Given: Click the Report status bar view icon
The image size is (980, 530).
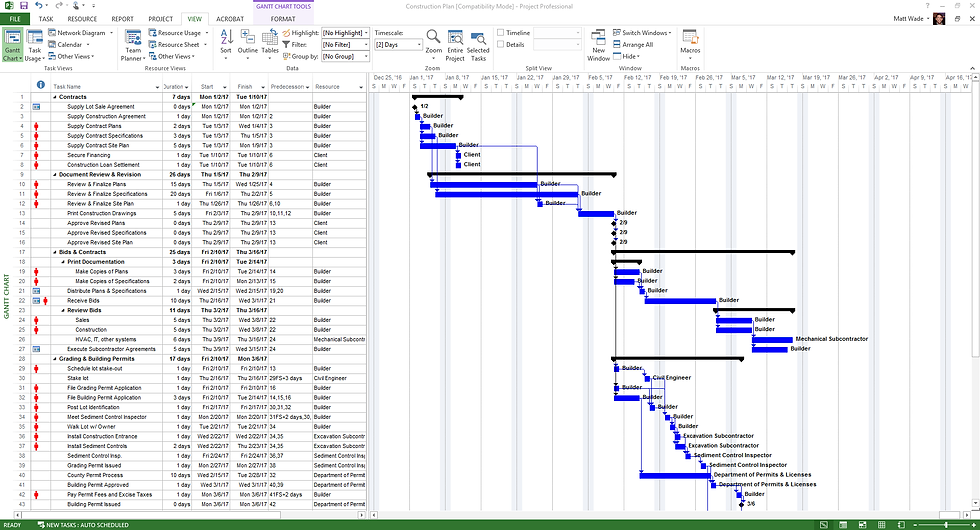Looking at the screenshot, I should pos(901,525).
